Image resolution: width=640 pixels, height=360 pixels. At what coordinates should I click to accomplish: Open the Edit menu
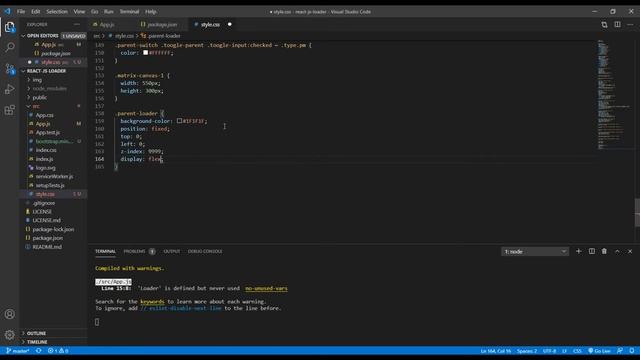pos(36,11)
